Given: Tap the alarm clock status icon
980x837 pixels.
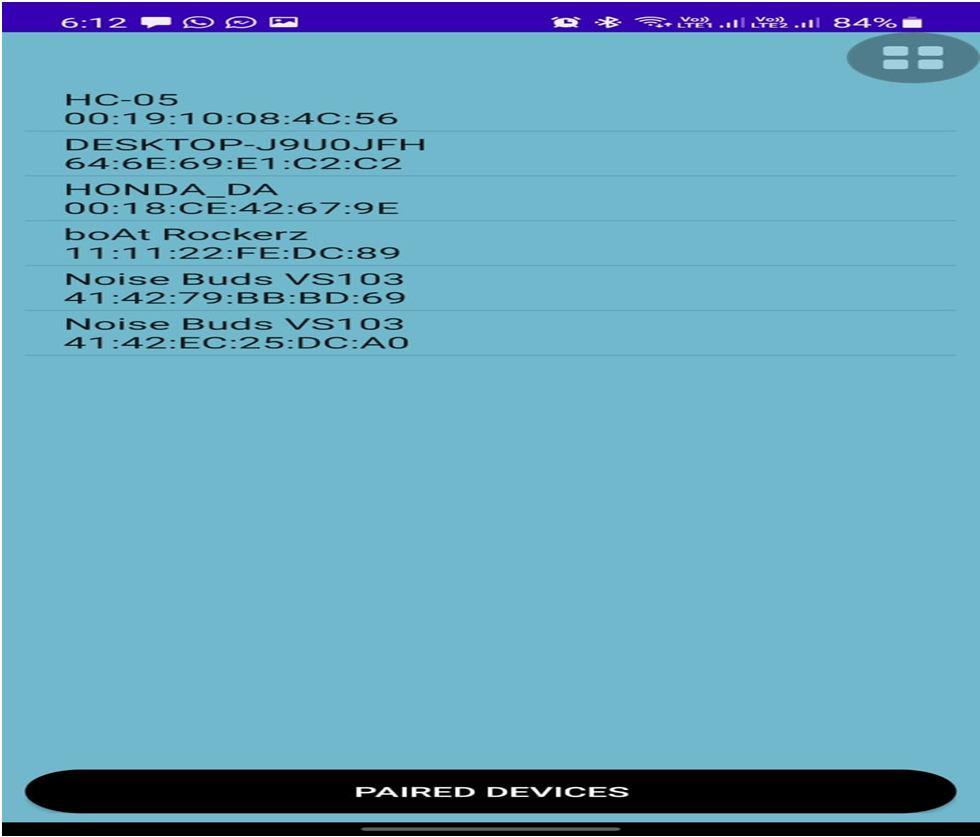Looking at the screenshot, I should tap(566, 22).
